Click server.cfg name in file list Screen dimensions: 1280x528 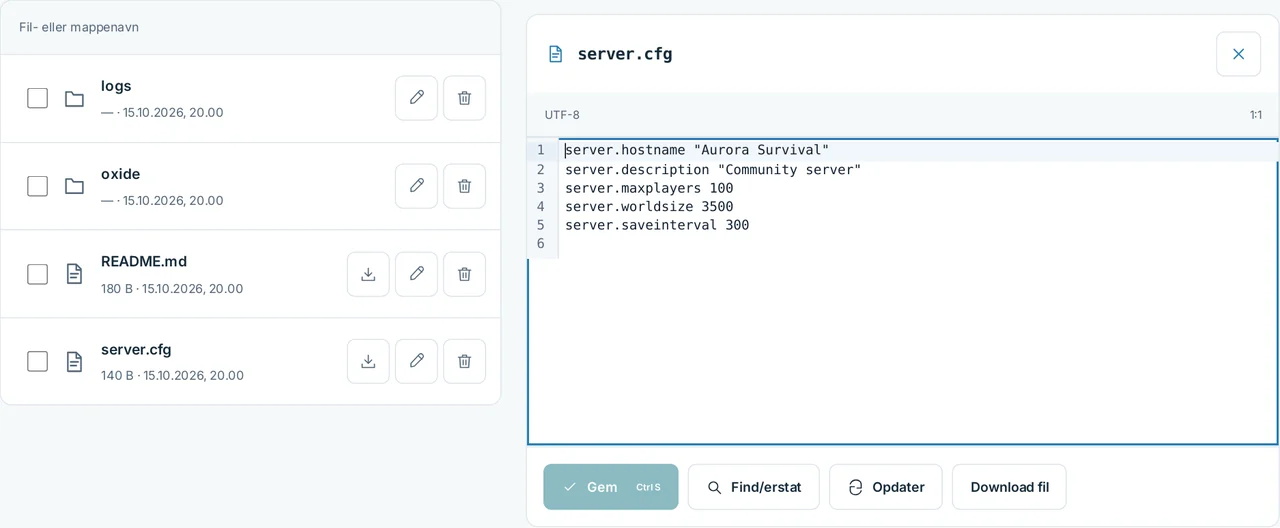click(136, 349)
